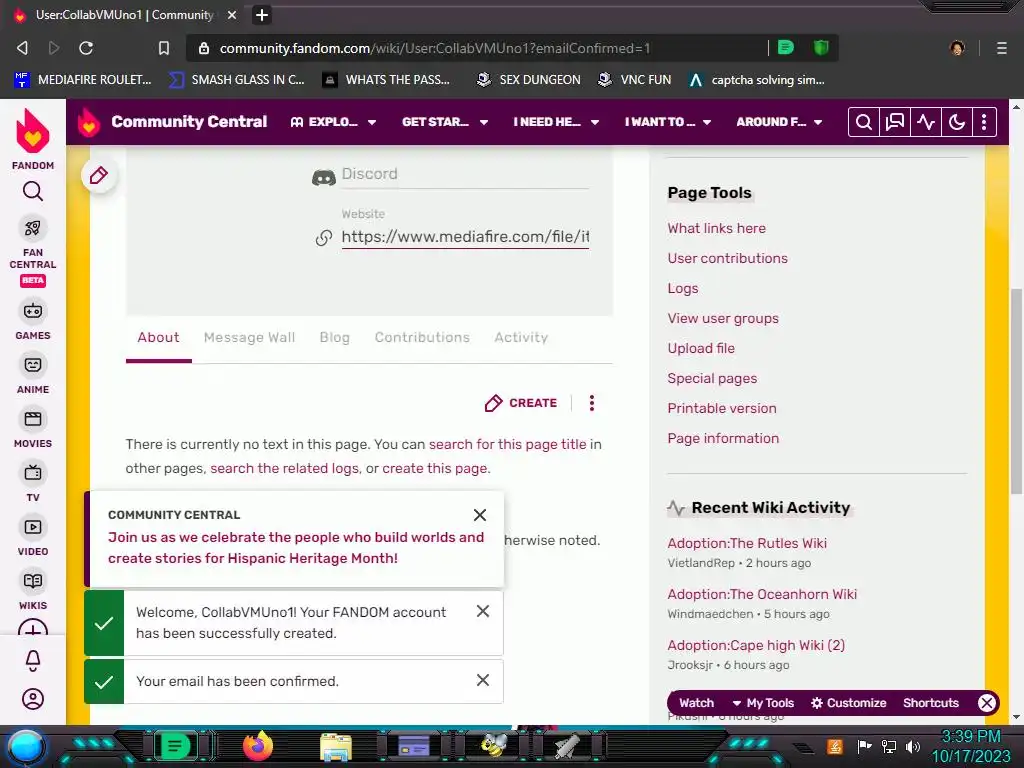This screenshot has height=768, width=1024.
Task: Select the About tab
Action: (158, 338)
